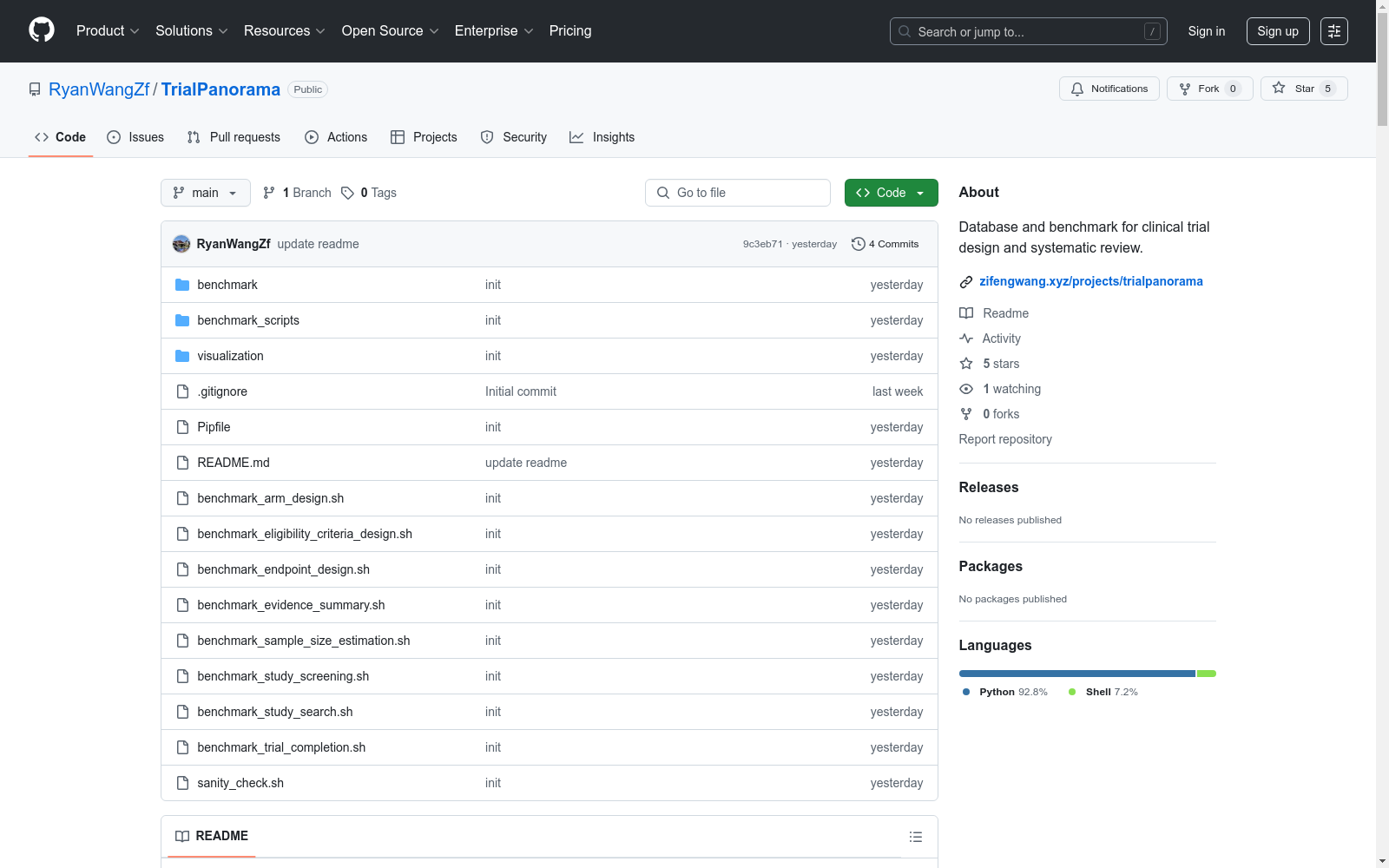
Task: Click the Go to file search field
Action: pos(738,193)
